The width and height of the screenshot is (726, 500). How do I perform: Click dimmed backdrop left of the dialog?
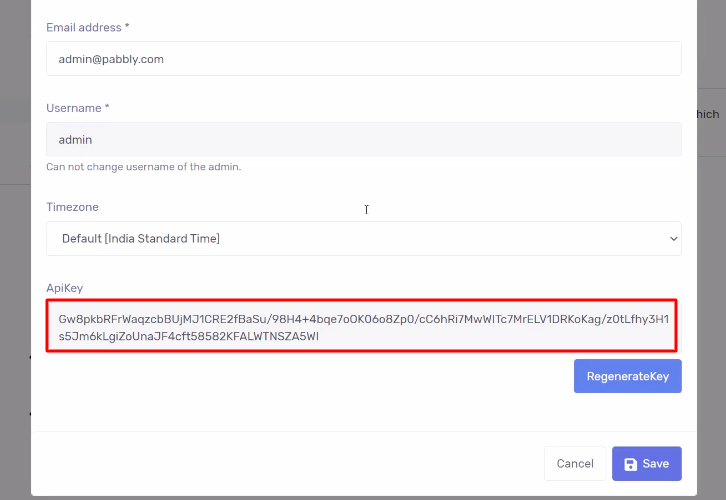(14, 250)
